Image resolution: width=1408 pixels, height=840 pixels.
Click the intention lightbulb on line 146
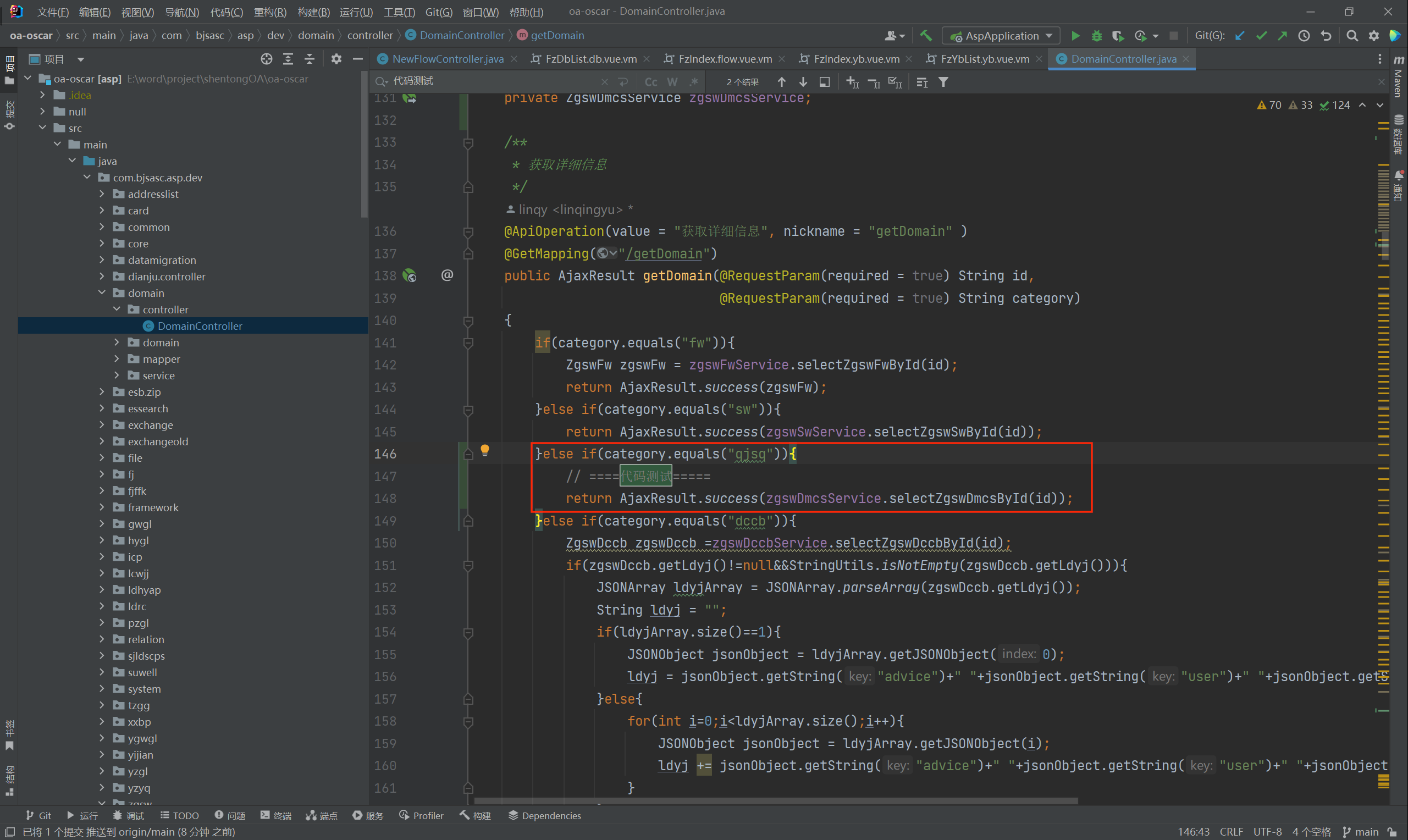[x=484, y=450]
